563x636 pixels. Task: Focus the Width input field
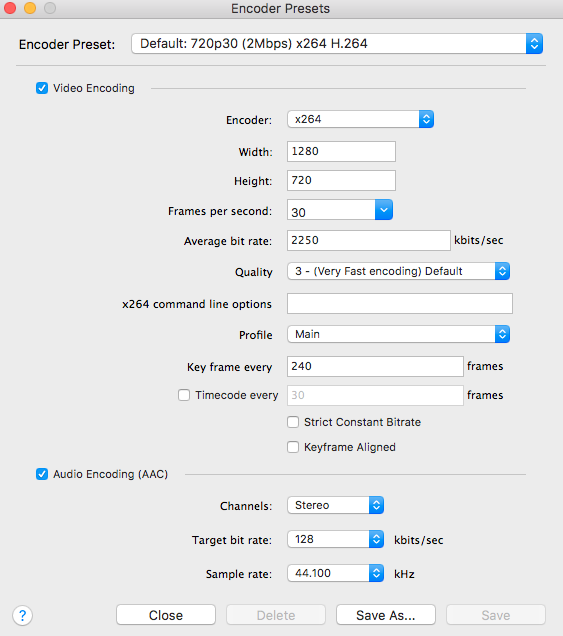tap(341, 151)
